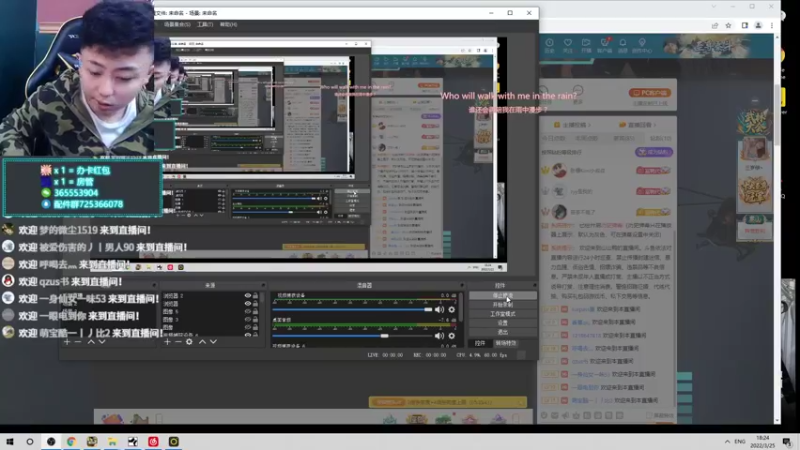Switch to the Controls tab at bottom right

coord(480,343)
